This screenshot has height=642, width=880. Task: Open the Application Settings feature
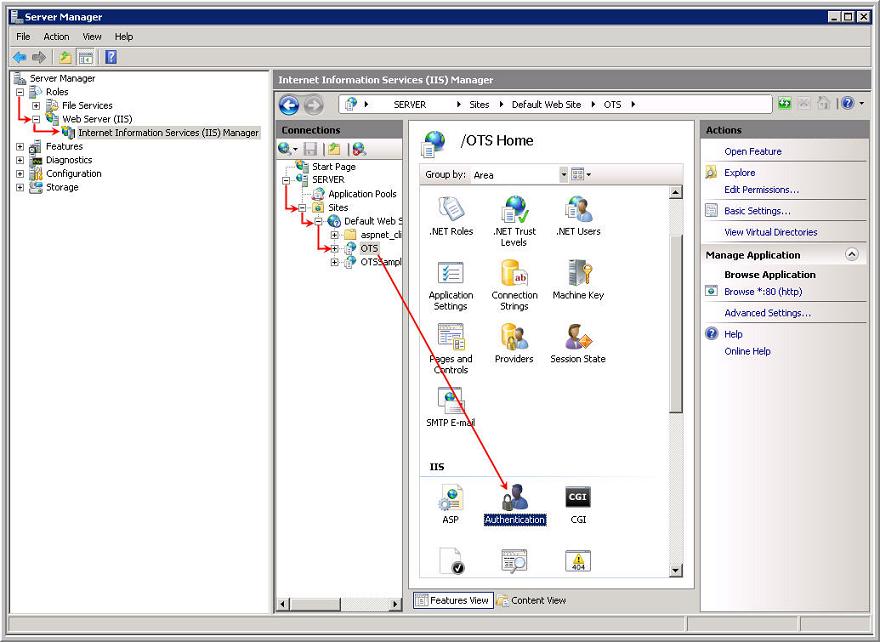click(451, 285)
